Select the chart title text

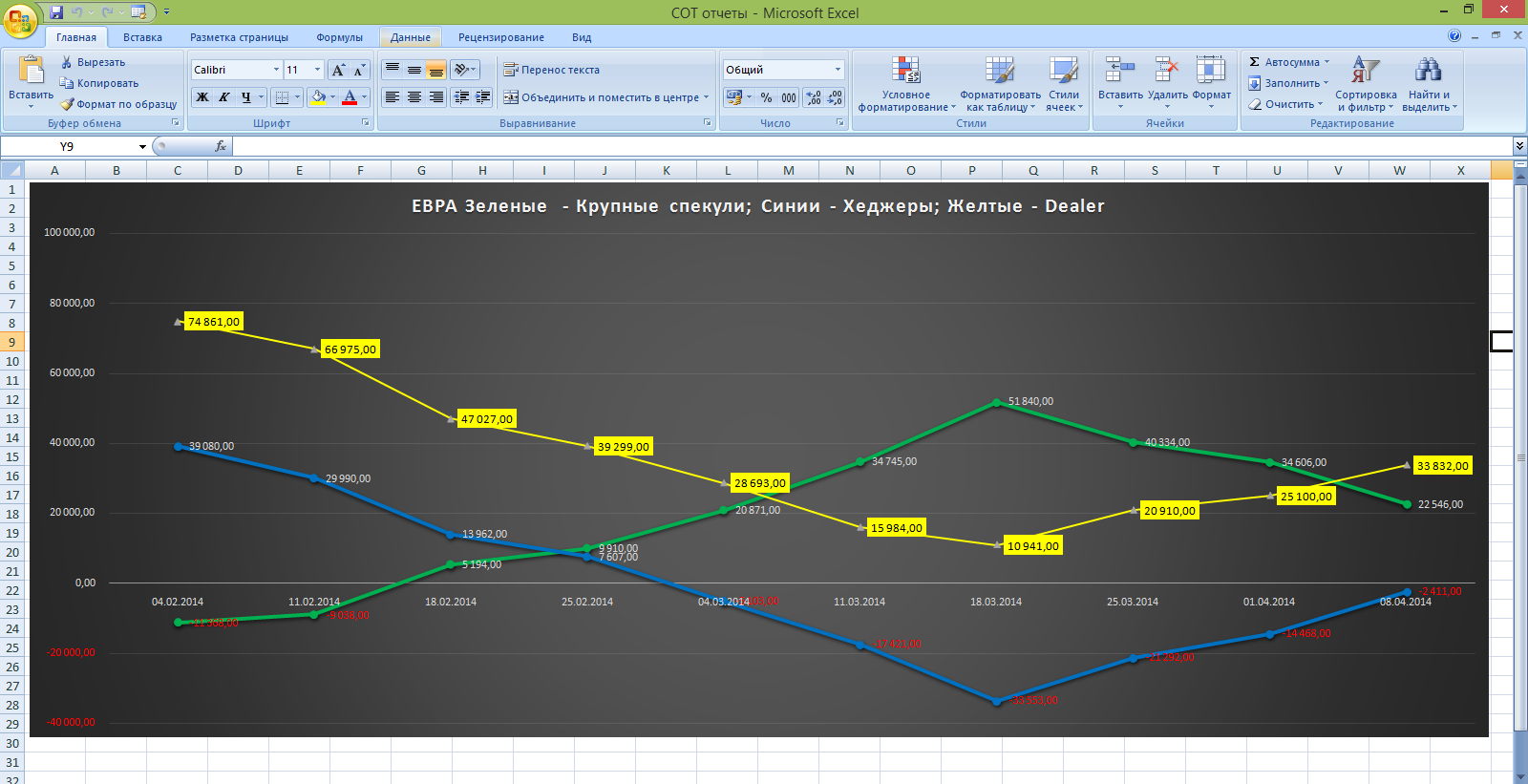point(758,206)
